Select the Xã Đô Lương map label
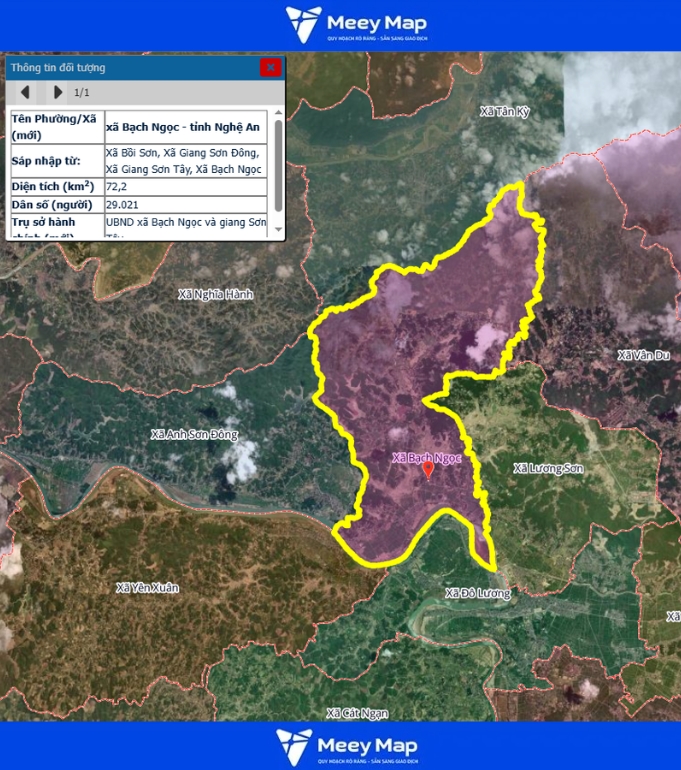Screen dimensions: 681x770 [478, 593]
